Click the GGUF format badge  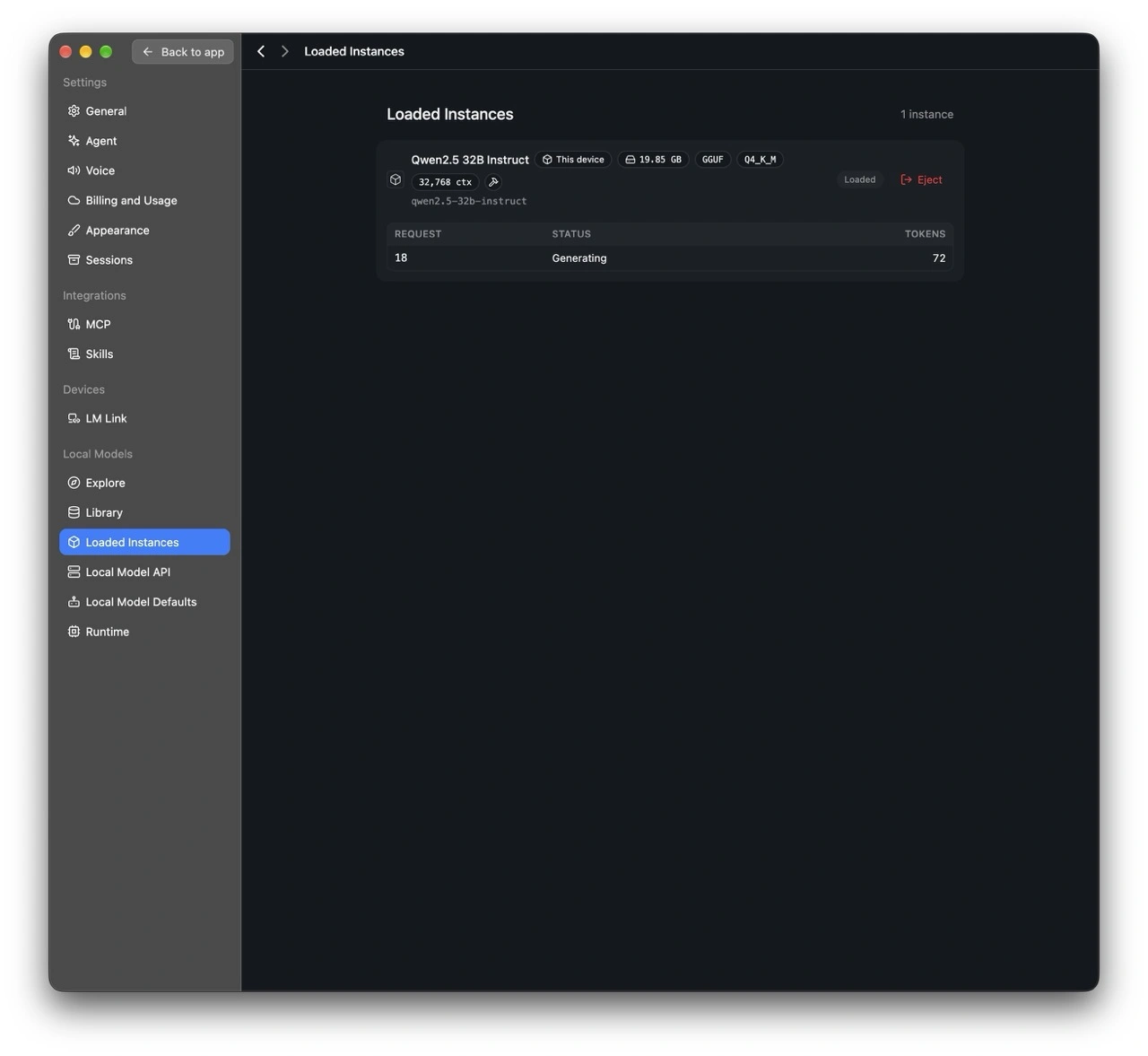(713, 160)
